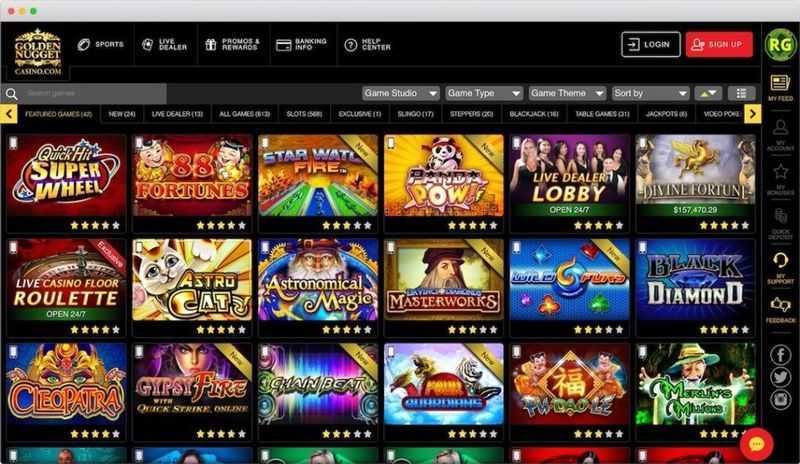Select the Slots (588) category tab

[x=304, y=114]
